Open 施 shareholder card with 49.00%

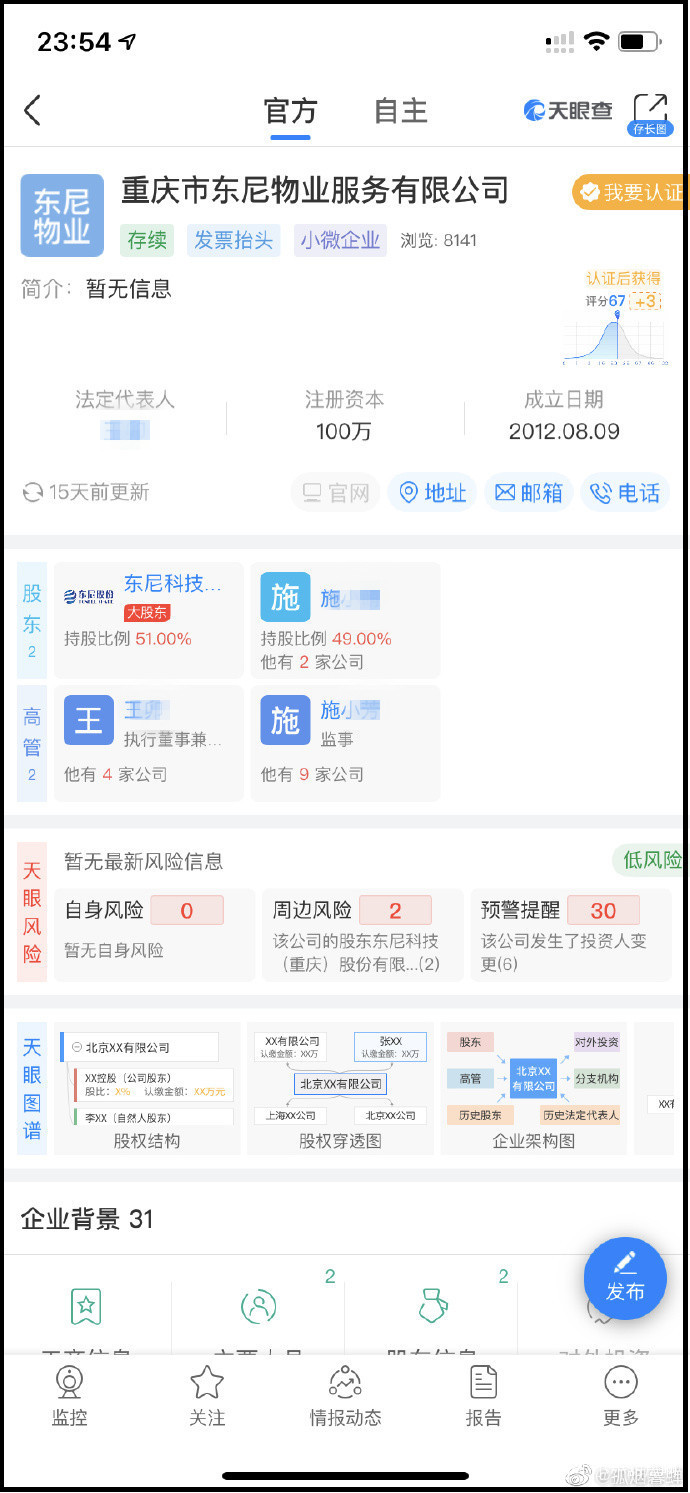click(x=345, y=620)
